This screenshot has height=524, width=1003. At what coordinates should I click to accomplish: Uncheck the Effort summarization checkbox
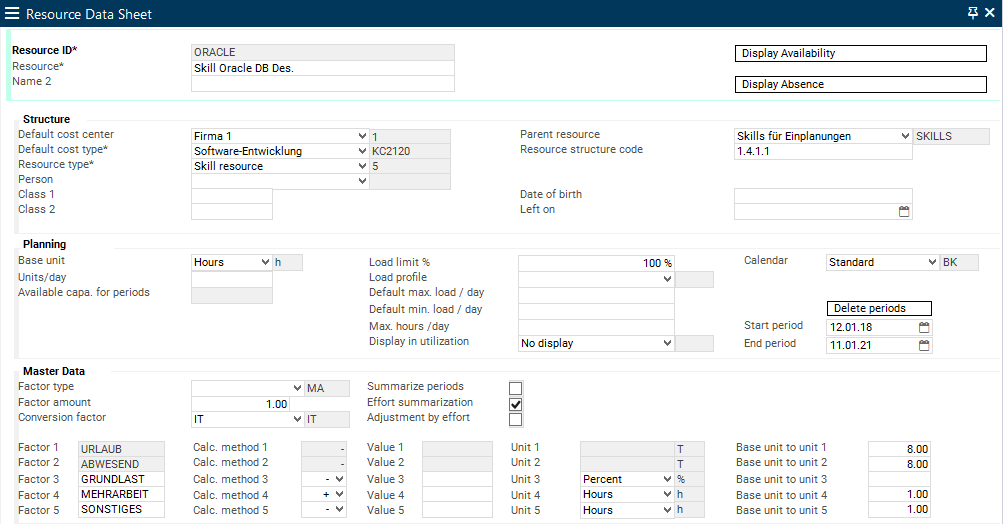516,404
